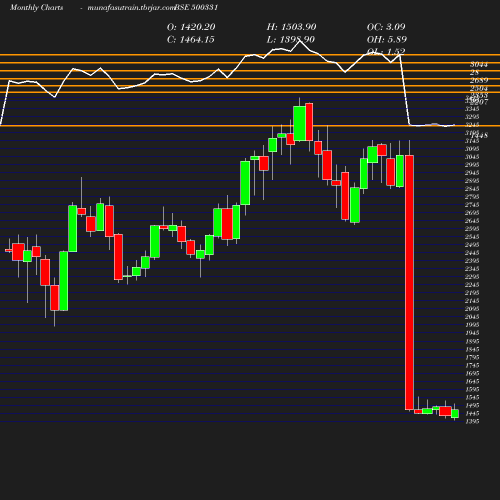Click the last green candlestick on the chart
The width and height of the screenshot is (500, 500).
coord(455,413)
